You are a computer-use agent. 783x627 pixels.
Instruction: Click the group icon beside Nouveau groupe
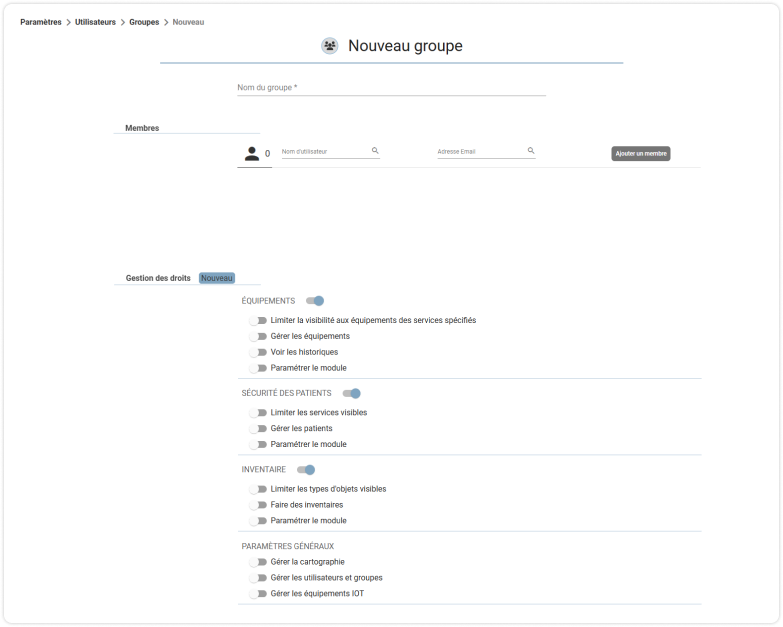pyautogui.click(x=330, y=46)
